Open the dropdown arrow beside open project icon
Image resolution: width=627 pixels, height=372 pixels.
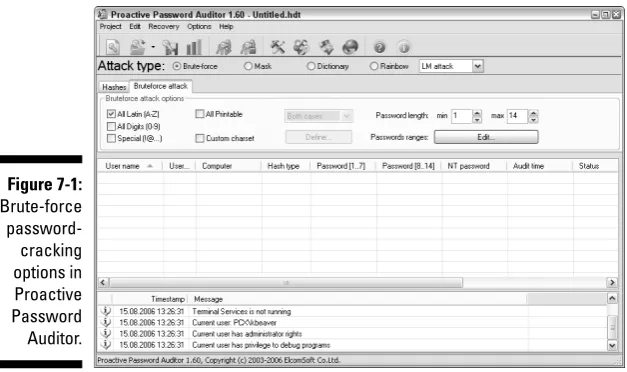tap(153, 47)
